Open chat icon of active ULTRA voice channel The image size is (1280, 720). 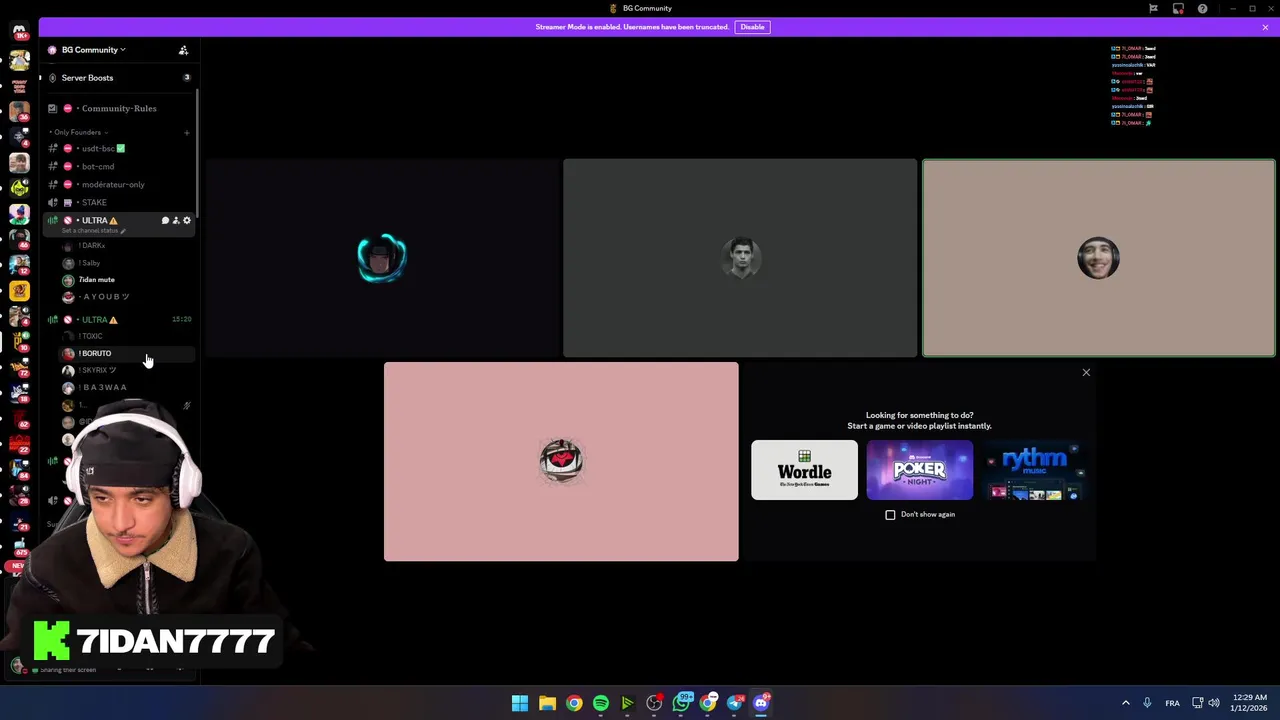click(165, 221)
